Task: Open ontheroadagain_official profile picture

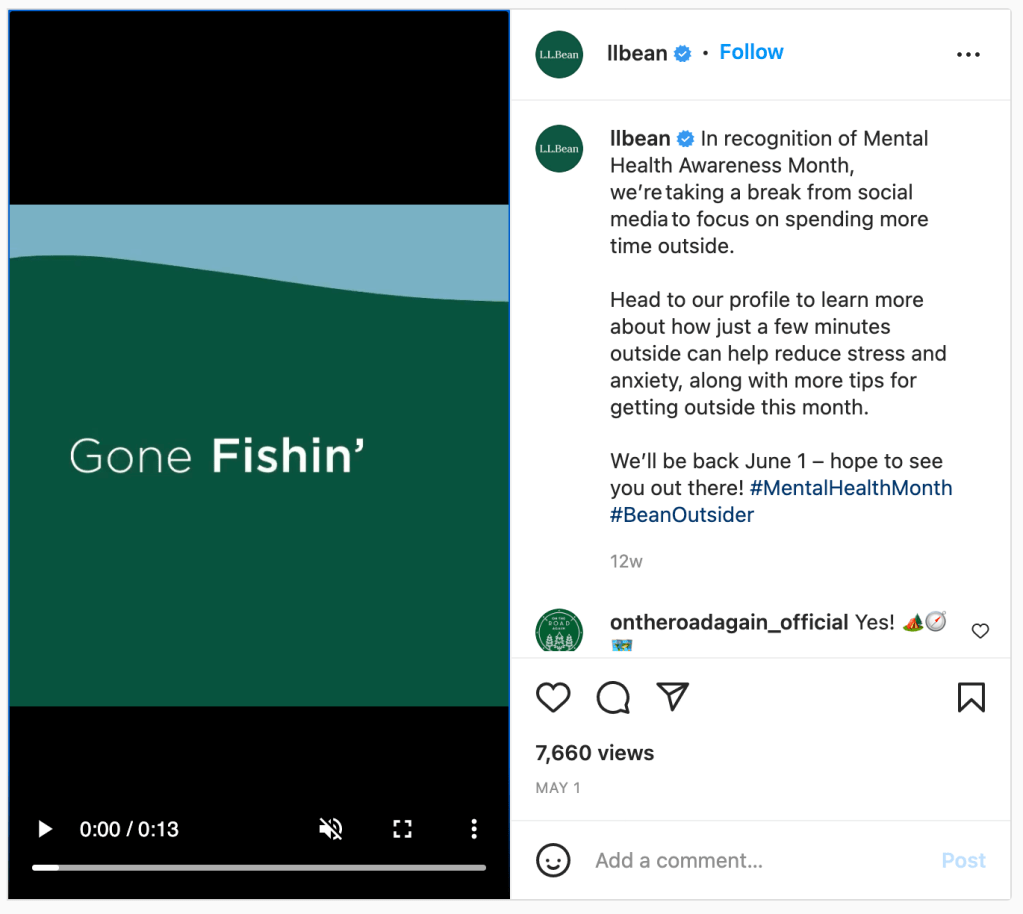Action: click(559, 631)
